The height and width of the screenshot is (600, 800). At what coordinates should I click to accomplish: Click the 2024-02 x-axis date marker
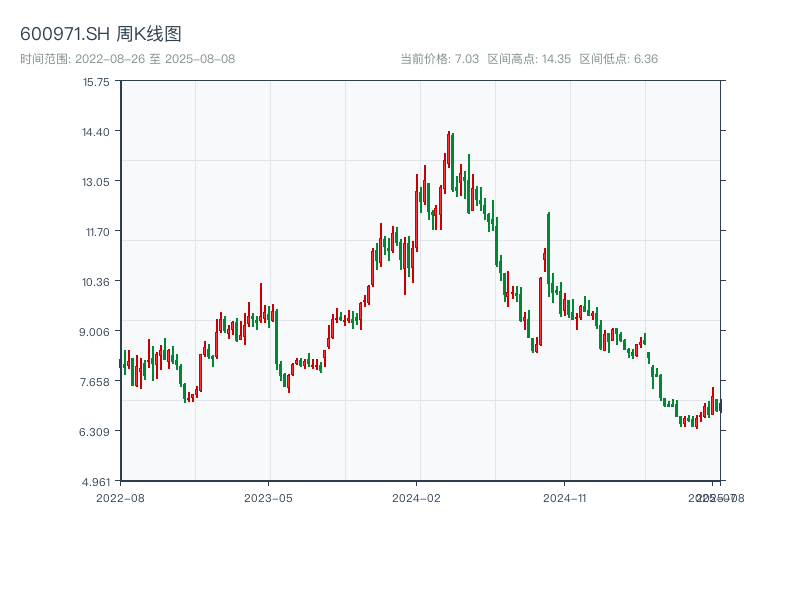(x=417, y=497)
